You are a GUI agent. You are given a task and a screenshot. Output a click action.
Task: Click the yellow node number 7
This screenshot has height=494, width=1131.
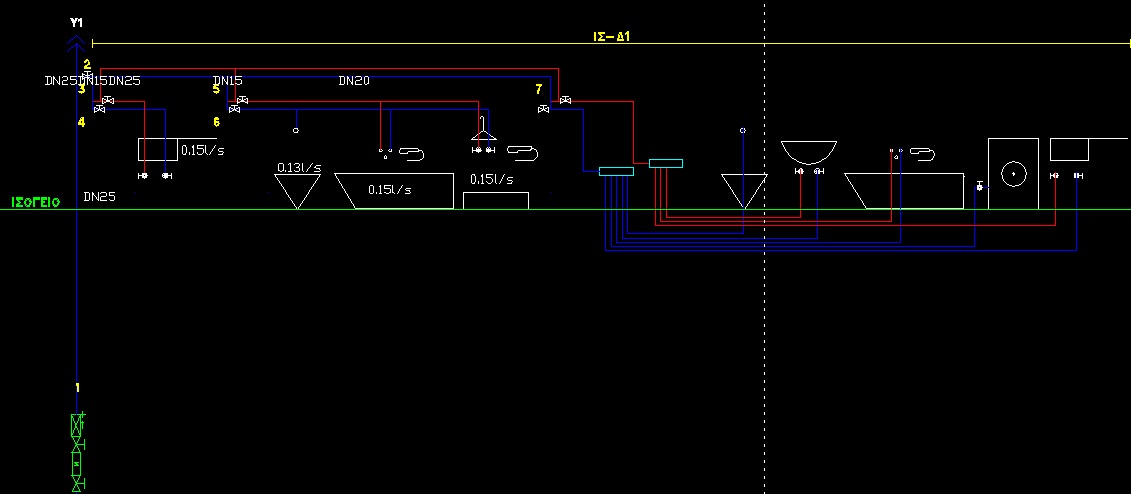[539, 89]
